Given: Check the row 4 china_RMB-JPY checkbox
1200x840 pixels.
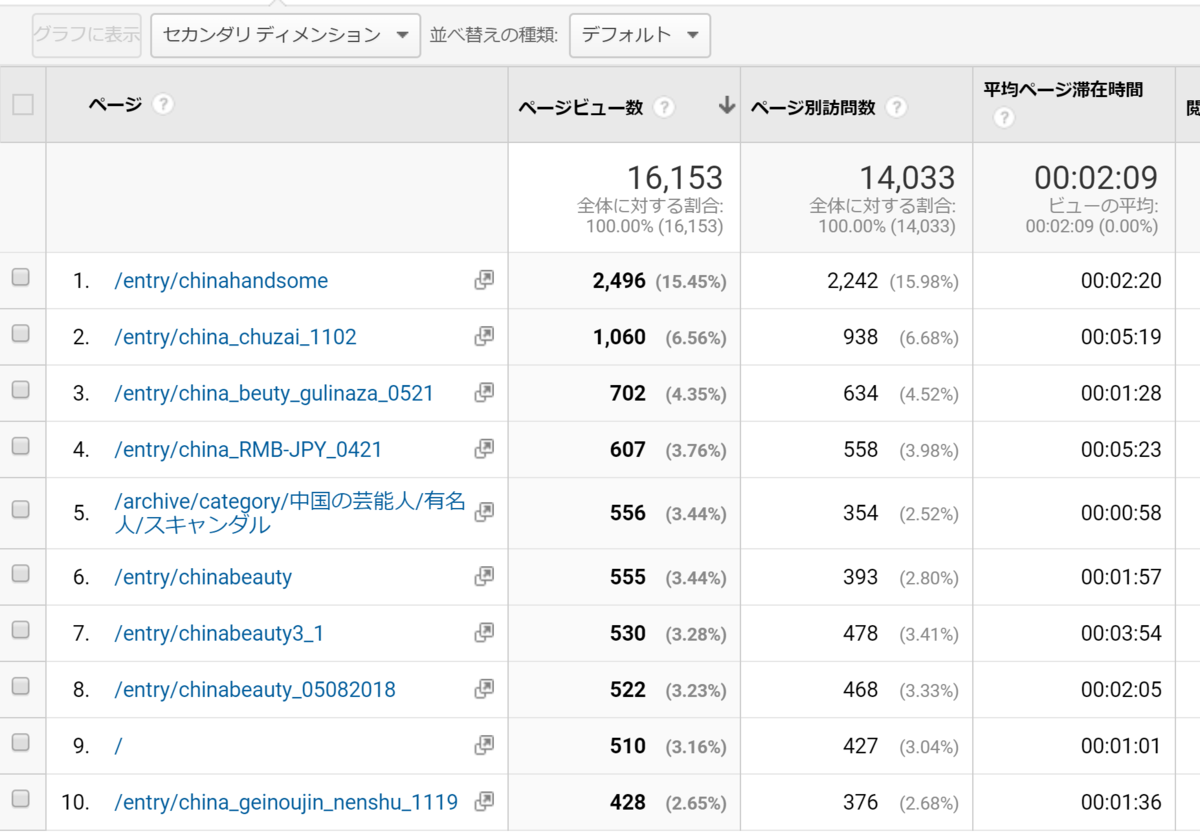Looking at the screenshot, I should [20, 447].
